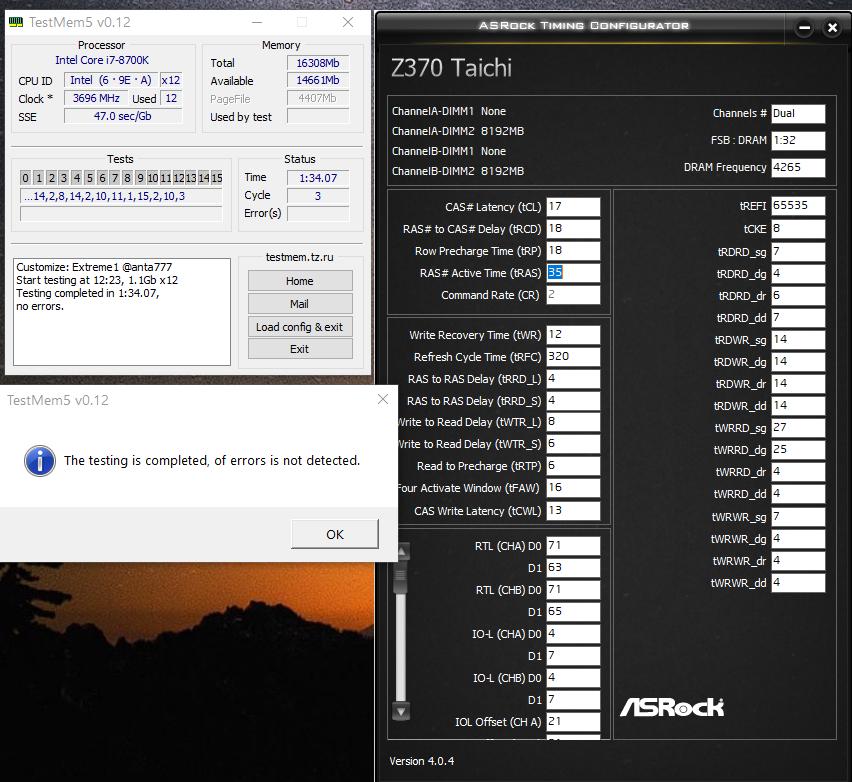Click the IOL Offset (CH A) field
Screen dimensions: 852x782
(x=573, y=722)
